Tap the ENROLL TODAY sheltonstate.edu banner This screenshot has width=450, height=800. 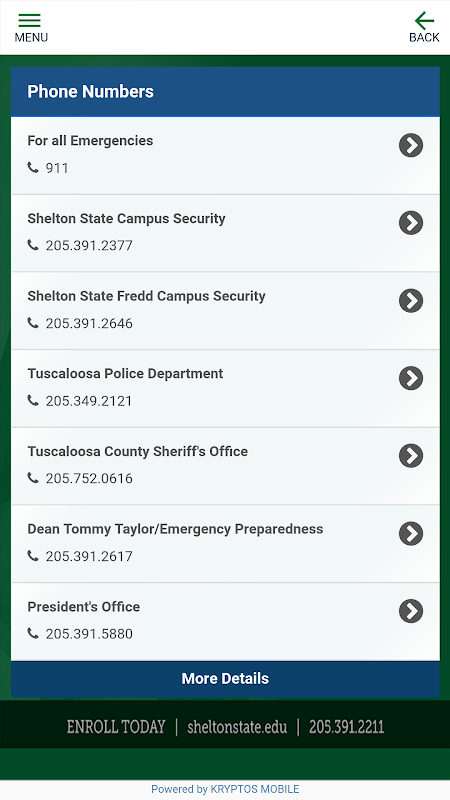225,726
